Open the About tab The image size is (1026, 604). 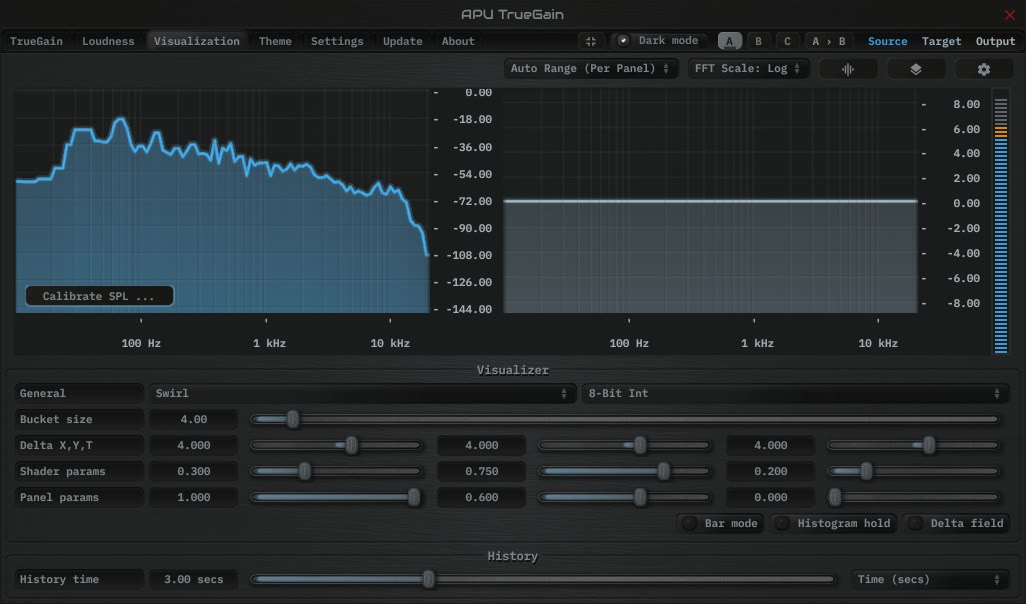(458, 41)
